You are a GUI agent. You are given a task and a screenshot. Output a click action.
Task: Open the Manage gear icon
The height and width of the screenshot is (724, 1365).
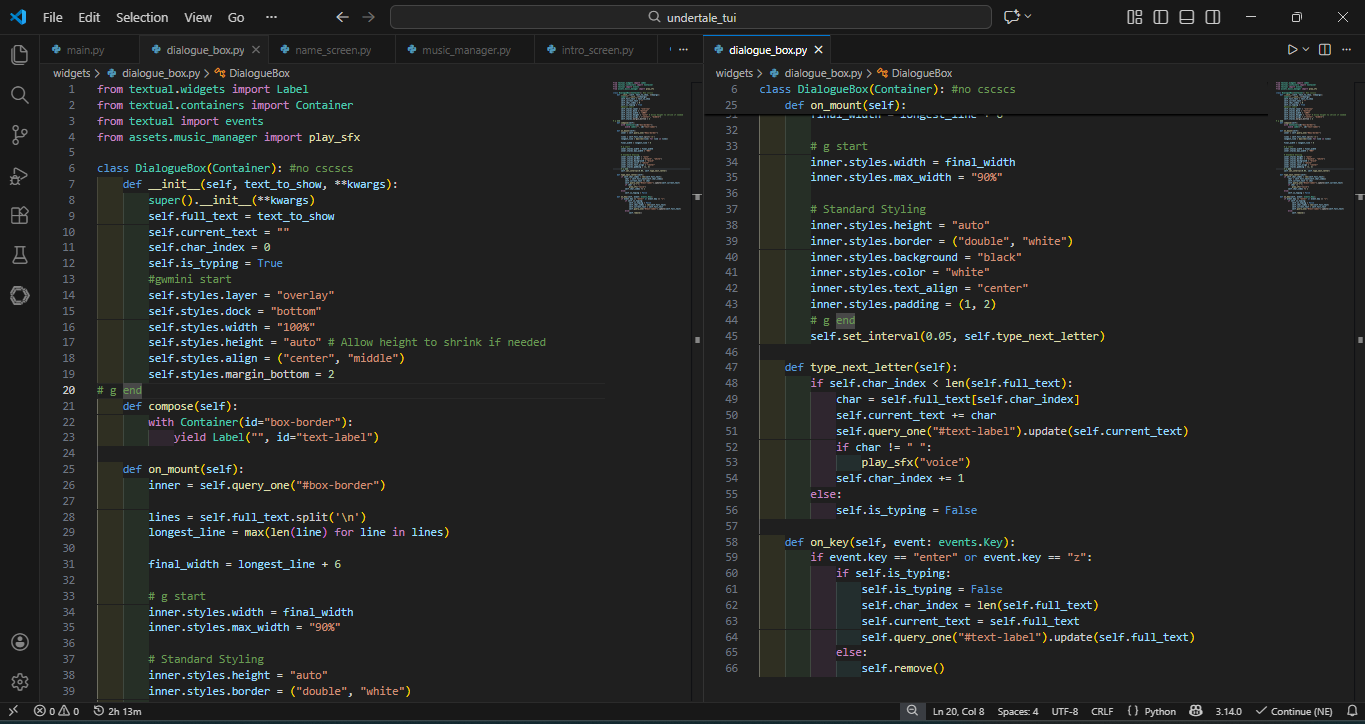coord(19,682)
